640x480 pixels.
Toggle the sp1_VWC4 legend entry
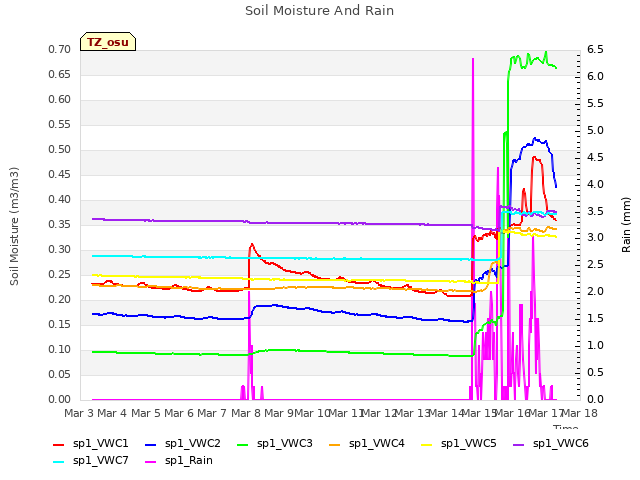(x=367, y=443)
